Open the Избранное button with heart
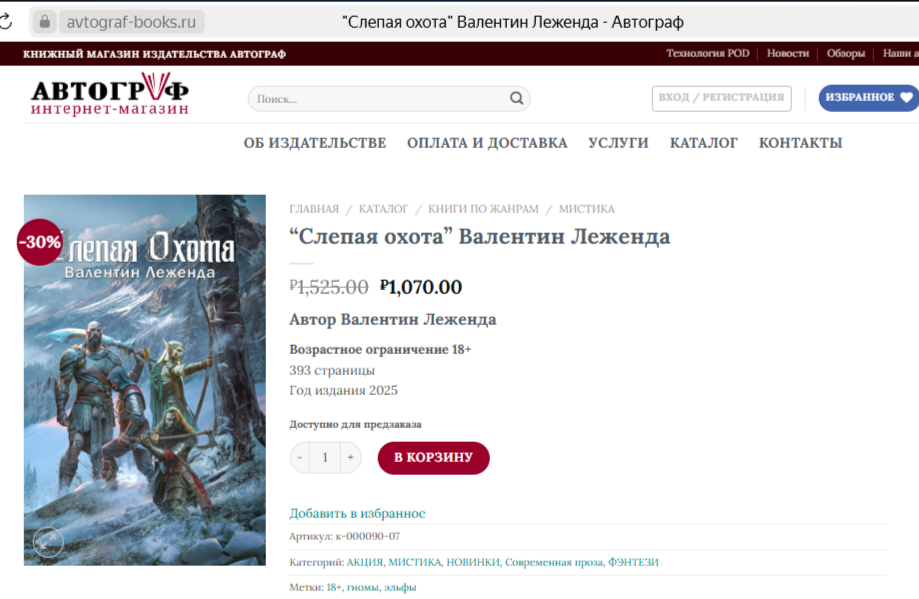The height and width of the screenshot is (599, 919). (869, 98)
